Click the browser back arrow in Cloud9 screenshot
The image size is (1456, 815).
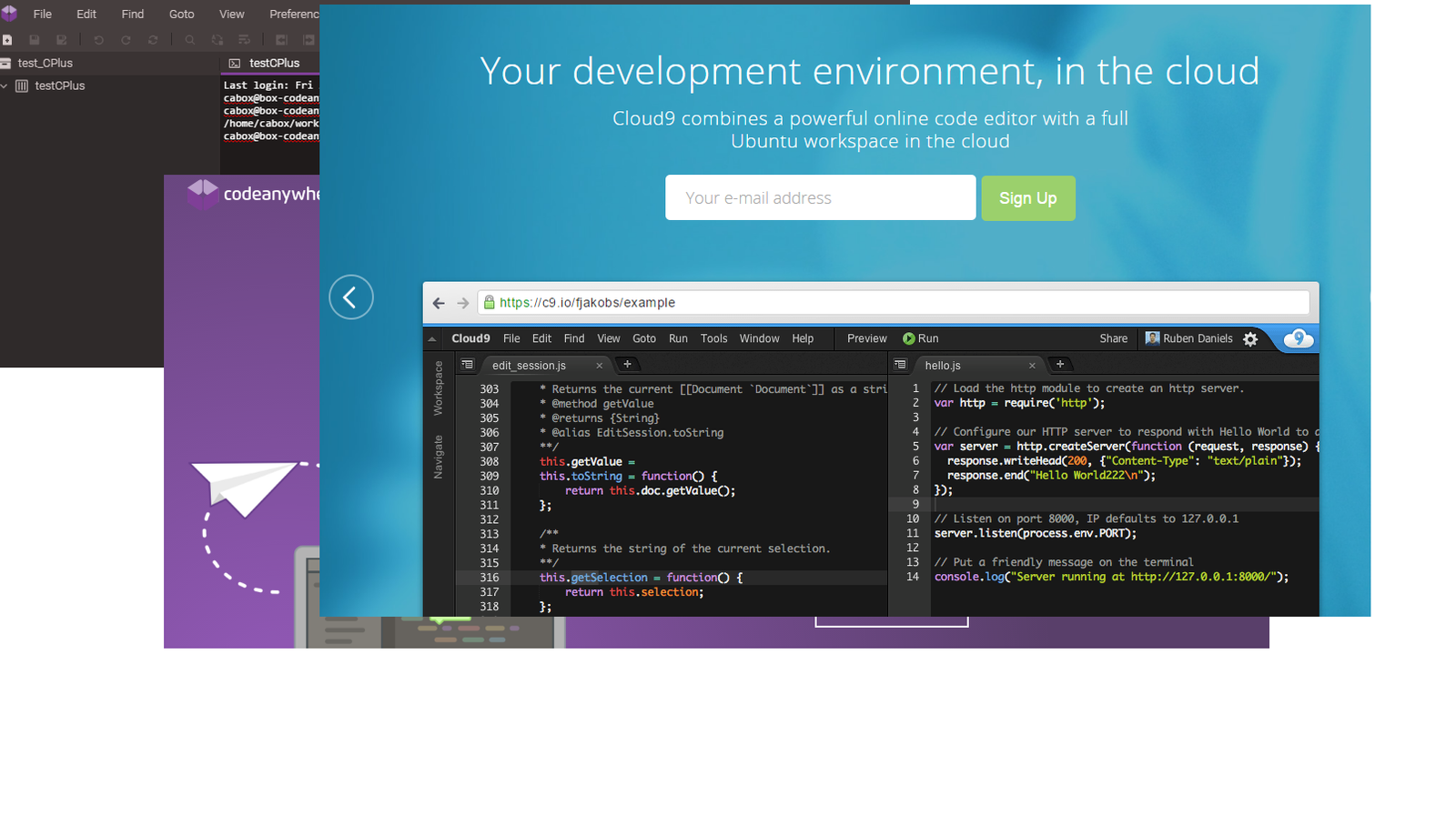click(x=439, y=303)
